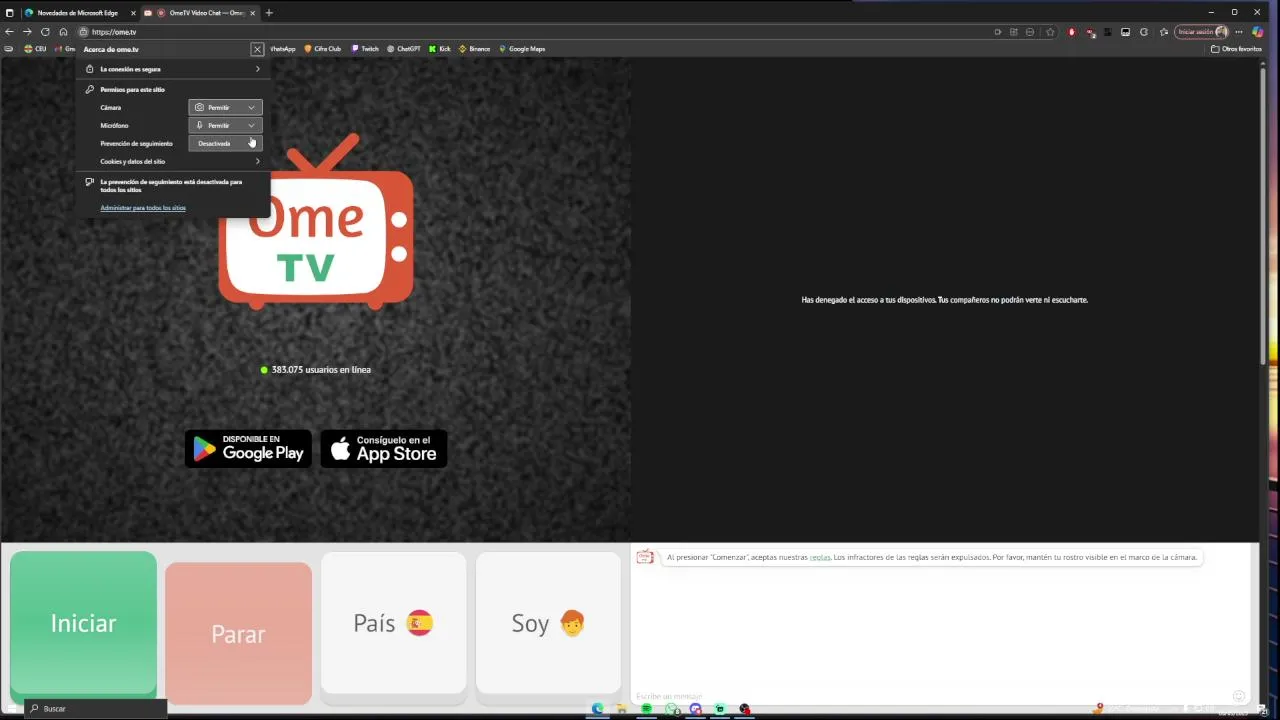Open the App Store download badge
The height and width of the screenshot is (720, 1280).
point(384,449)
